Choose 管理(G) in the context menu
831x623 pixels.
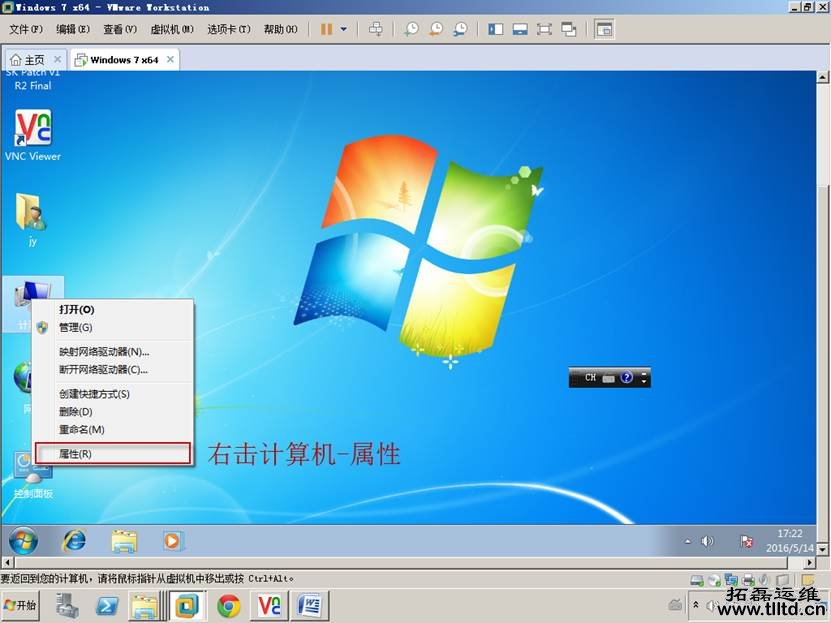pyautogui.click(x=113, y=327)
